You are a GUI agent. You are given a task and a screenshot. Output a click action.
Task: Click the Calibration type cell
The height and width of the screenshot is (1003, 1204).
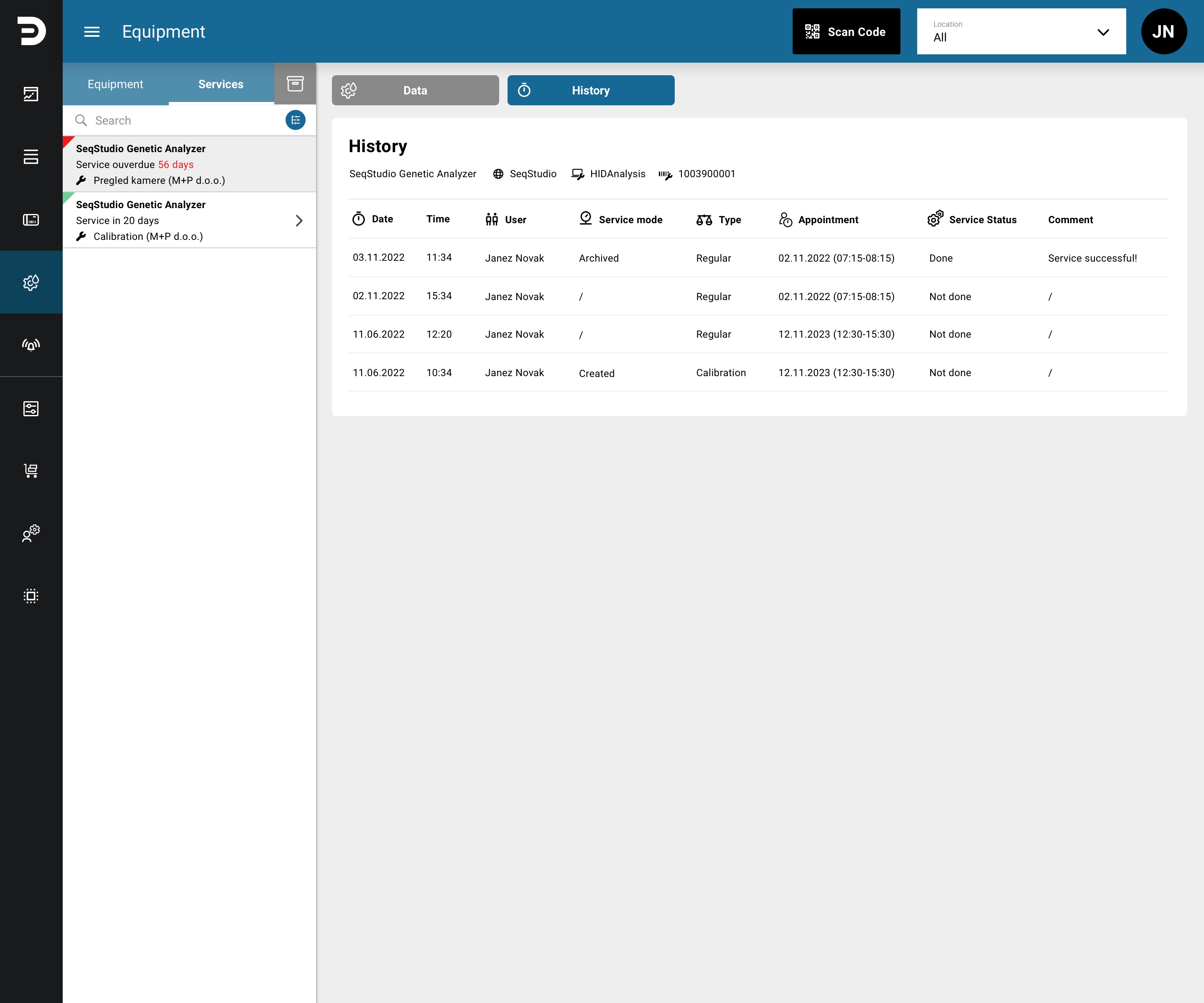[x=721, y=372]
